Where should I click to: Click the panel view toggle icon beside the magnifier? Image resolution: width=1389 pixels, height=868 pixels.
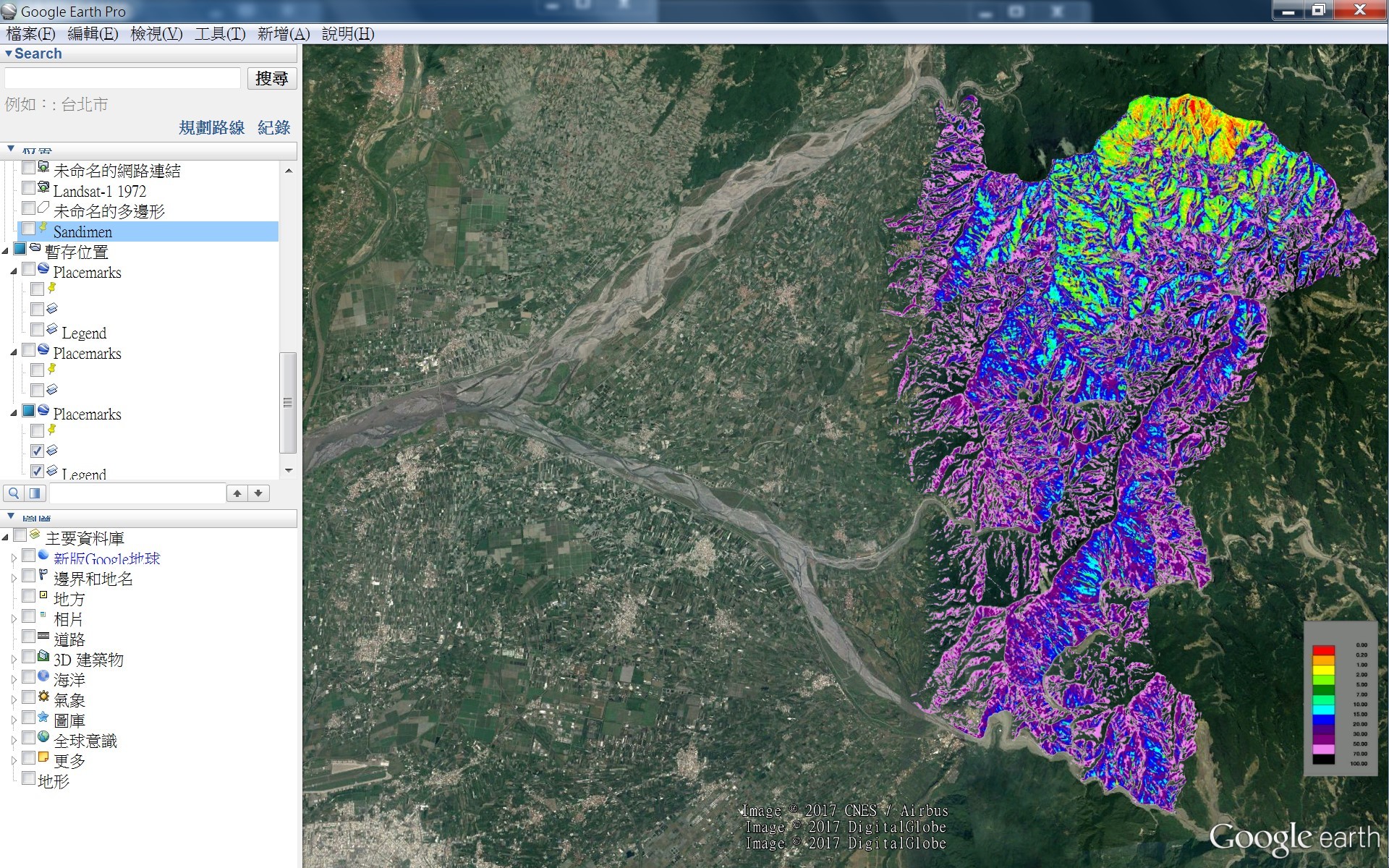pyautogui.click(x=35, y=493)
